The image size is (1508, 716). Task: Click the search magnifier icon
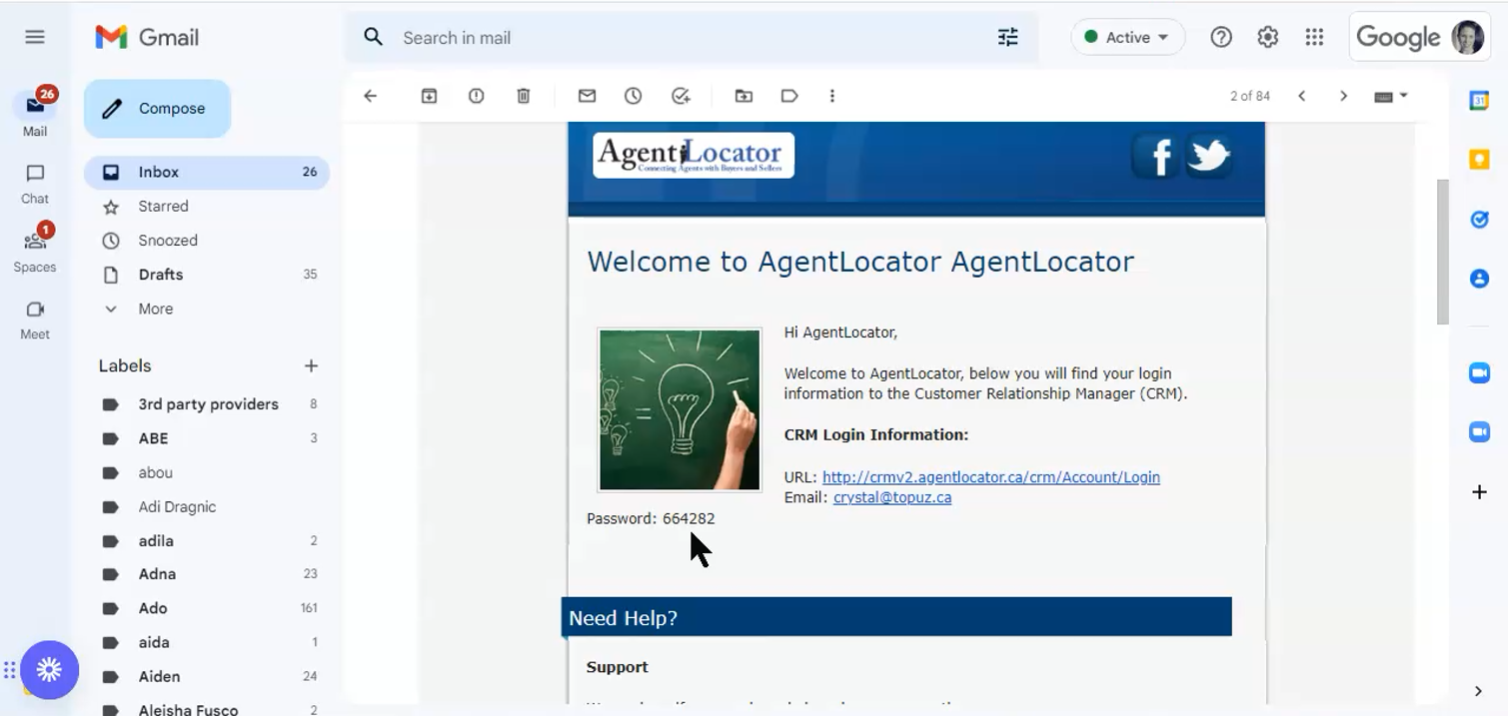[x=373, y=37]
